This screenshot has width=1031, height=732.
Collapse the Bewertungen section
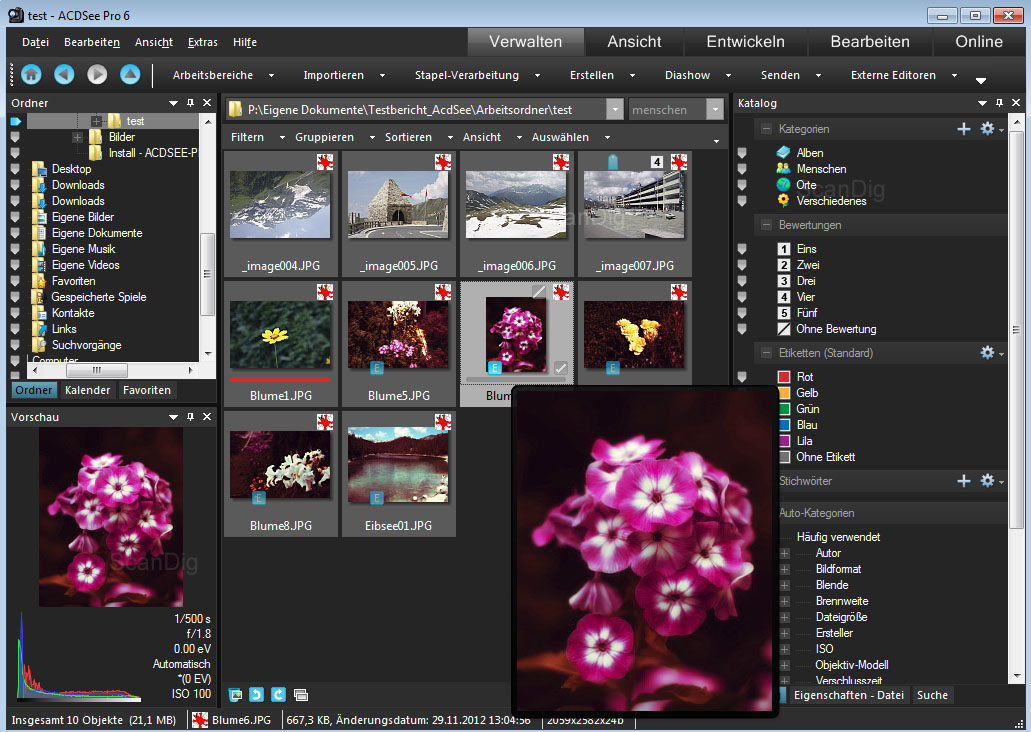(766, 225)
